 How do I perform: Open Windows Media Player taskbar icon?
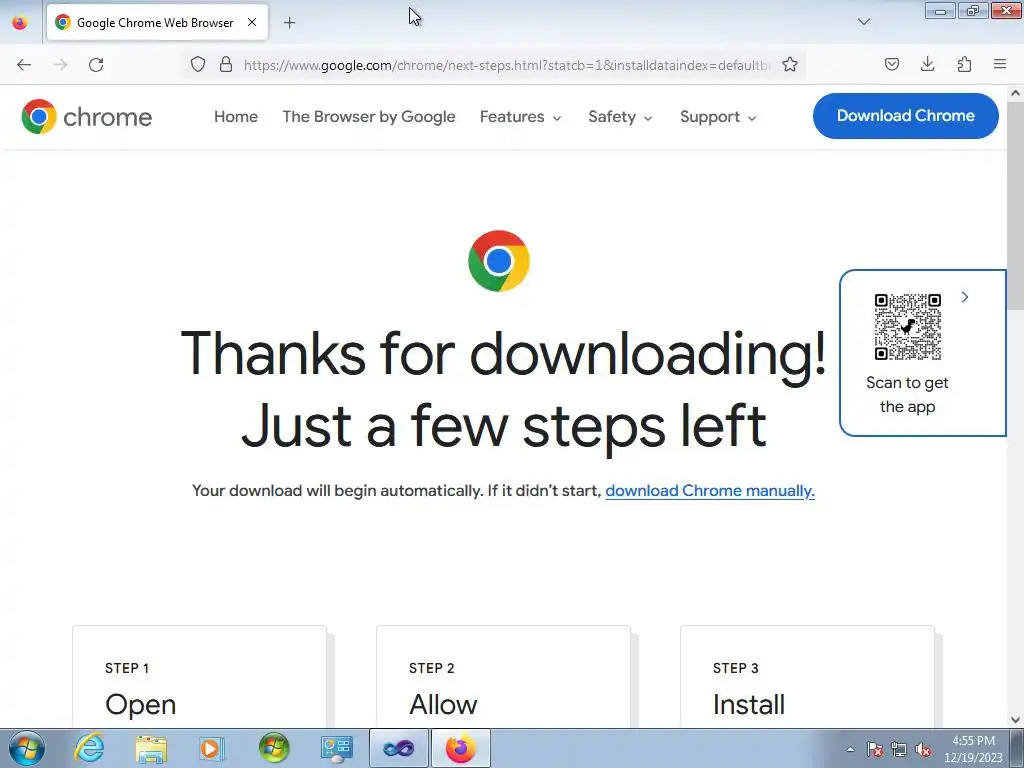tap(212, 748)
